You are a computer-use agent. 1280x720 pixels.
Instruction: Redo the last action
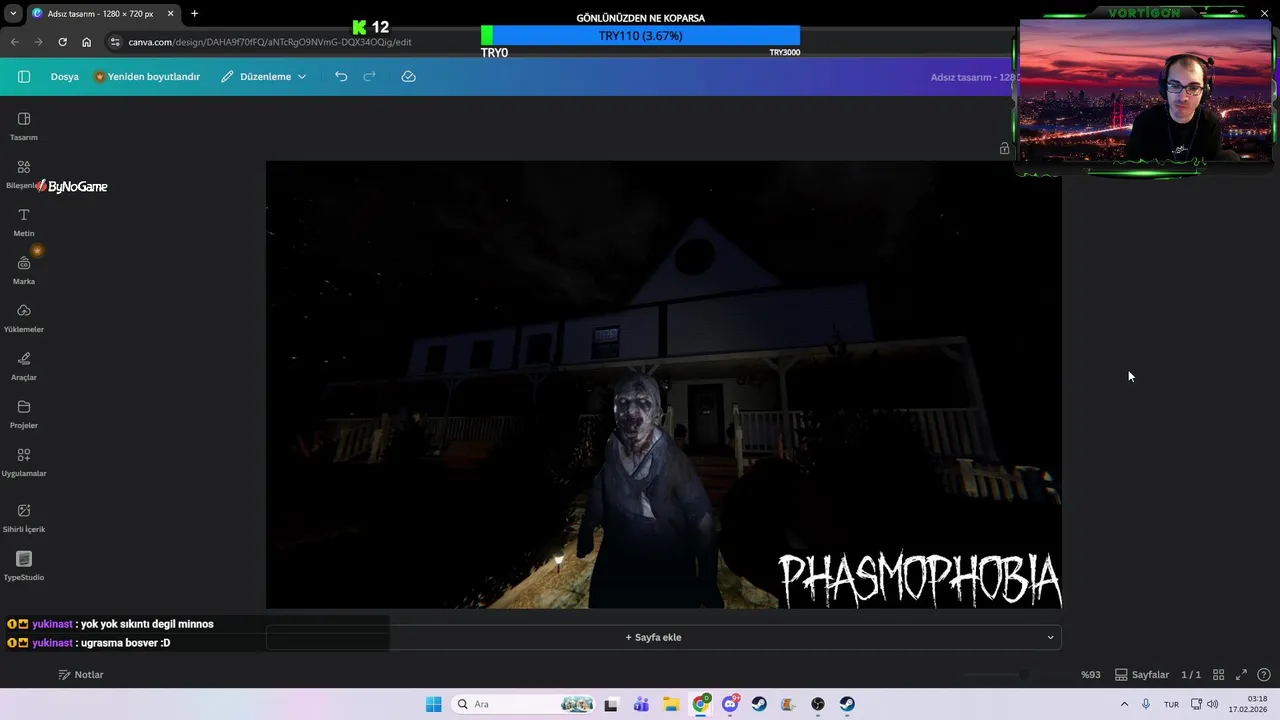pos(369,76)
